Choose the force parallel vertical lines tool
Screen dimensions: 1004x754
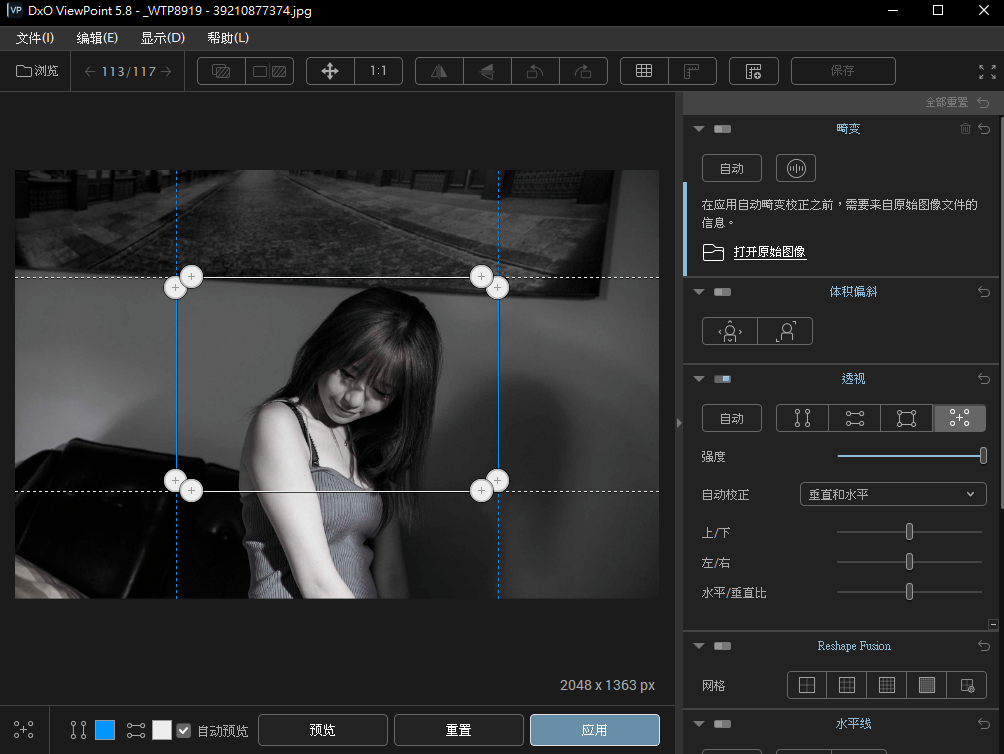[802, 418]
